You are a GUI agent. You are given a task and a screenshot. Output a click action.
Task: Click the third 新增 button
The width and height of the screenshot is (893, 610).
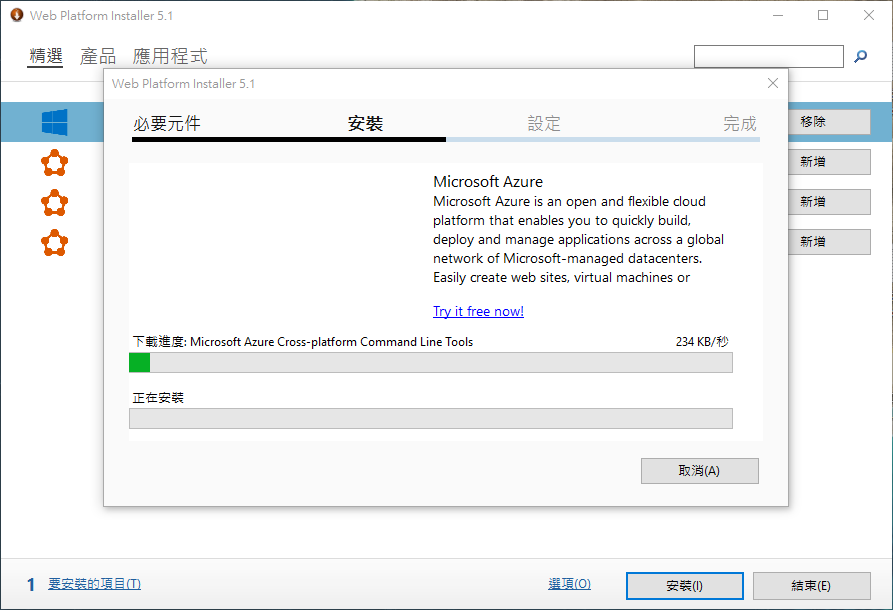click(829, 241)
